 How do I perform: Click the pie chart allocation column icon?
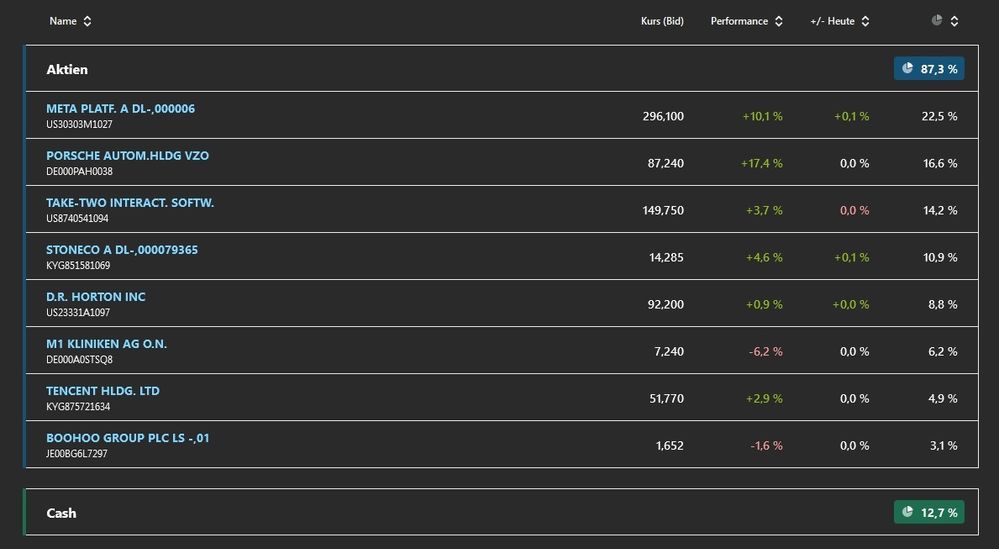coord(937,20)
